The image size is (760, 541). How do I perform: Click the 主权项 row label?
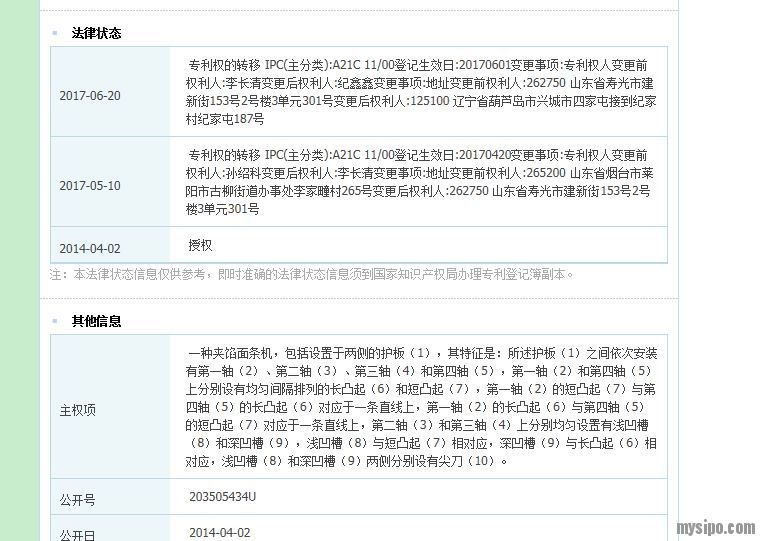78,410
